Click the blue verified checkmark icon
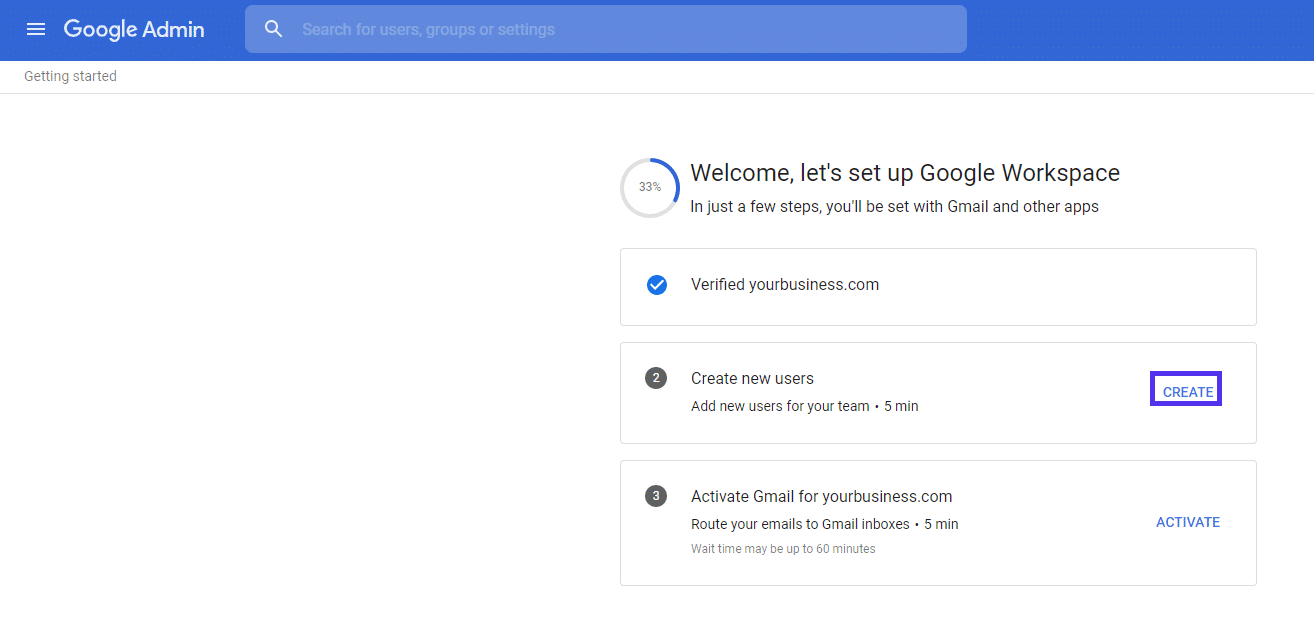Viewport: 1314px width, 617px height. 656,285
